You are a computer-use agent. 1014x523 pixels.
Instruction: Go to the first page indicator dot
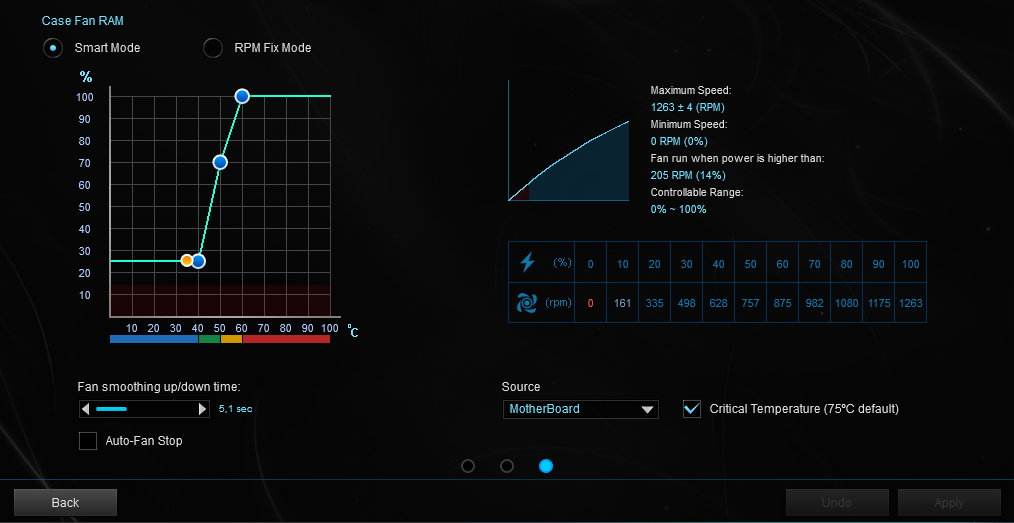(468, 466)
